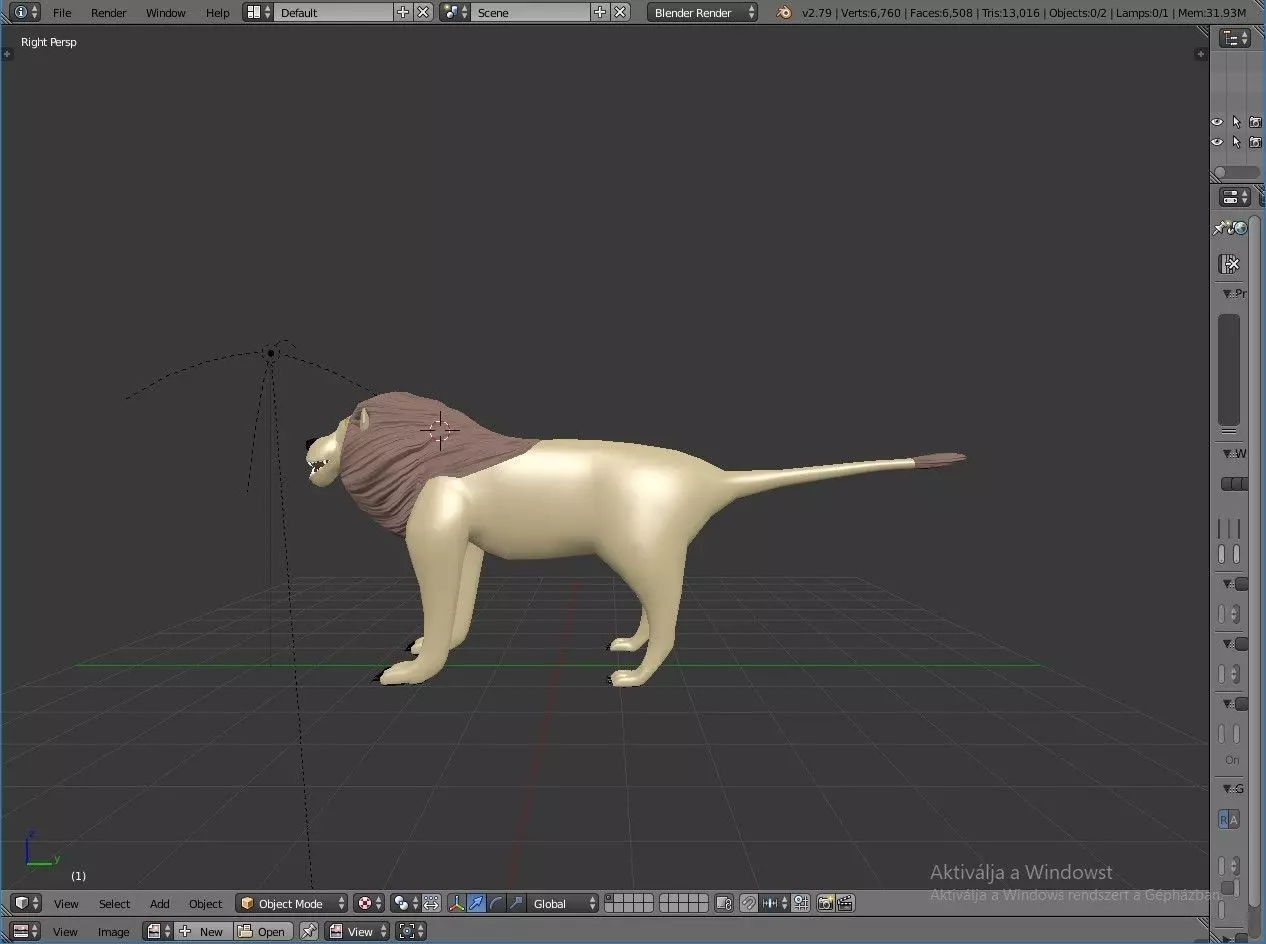Click the New image button
The height and width of the screenshot is (944, 1266).
point(203,931)
